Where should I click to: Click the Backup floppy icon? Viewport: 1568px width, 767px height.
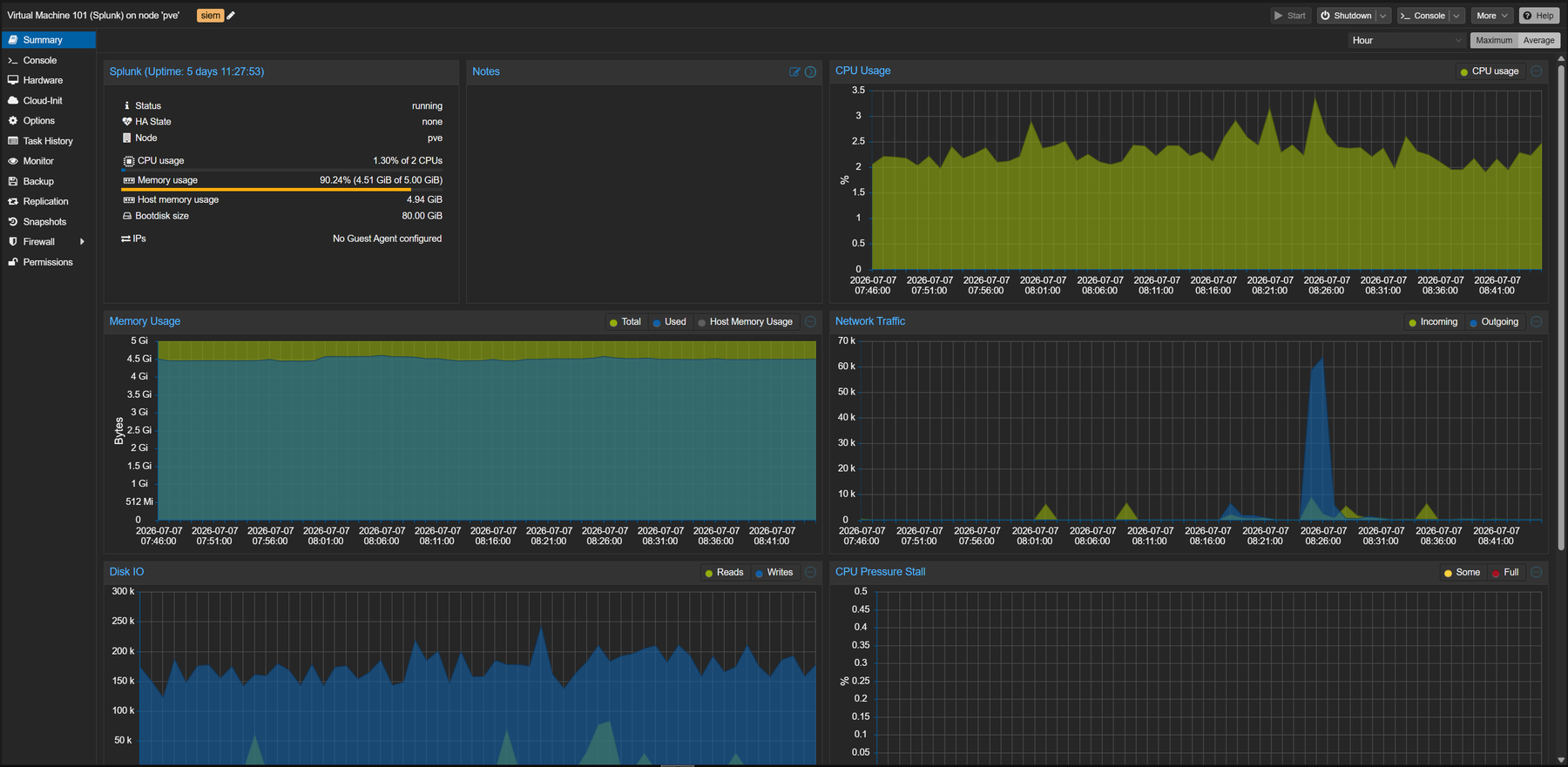coord(13,181)
